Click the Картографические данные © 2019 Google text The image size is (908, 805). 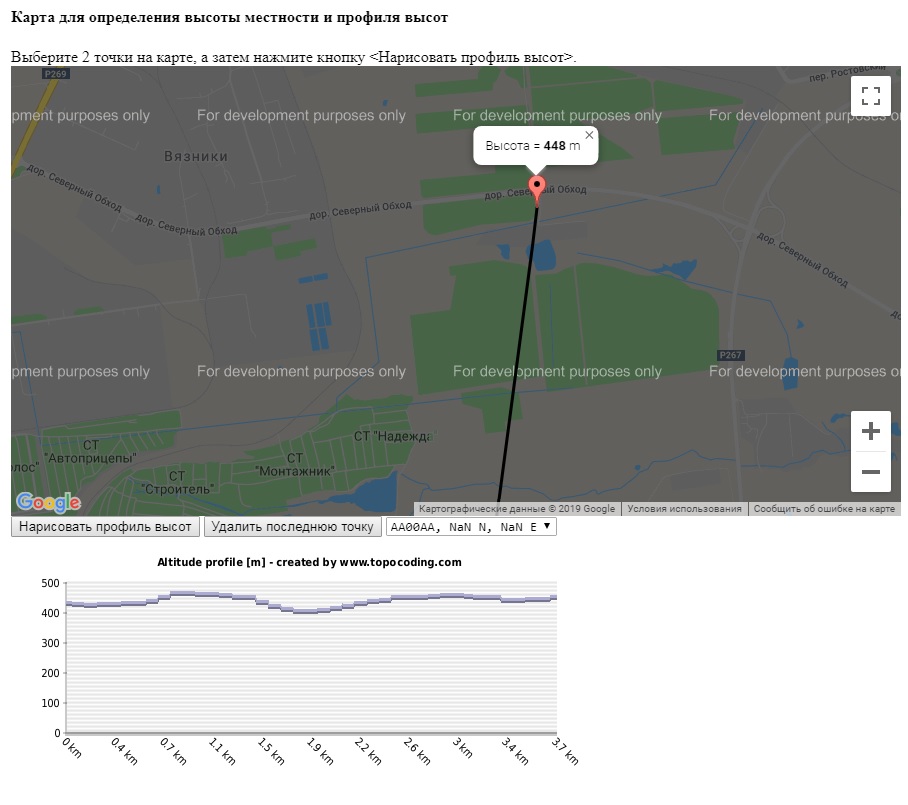(x=517, y=509)
